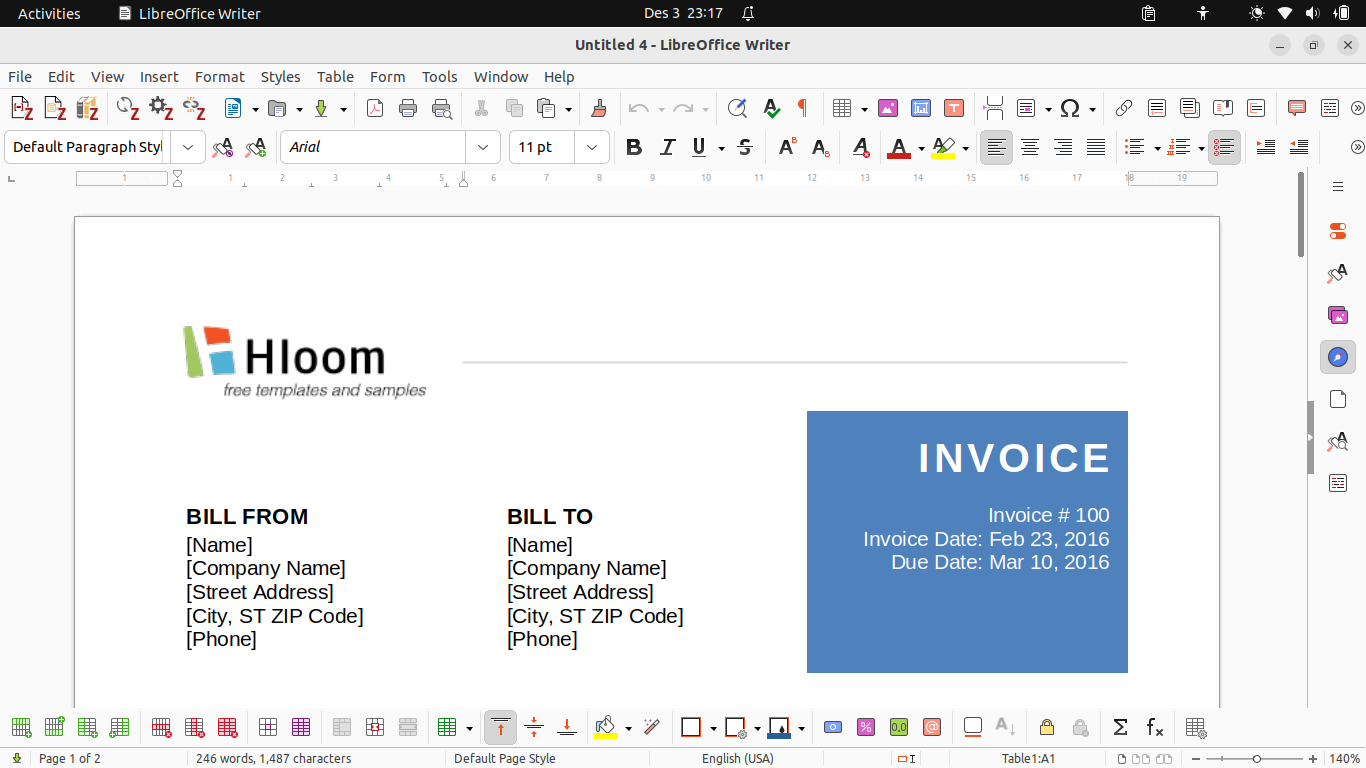Viewport: 1366px width, 768px height.
Task: Open paragraph style dropdown
Action: click(188, 147)
